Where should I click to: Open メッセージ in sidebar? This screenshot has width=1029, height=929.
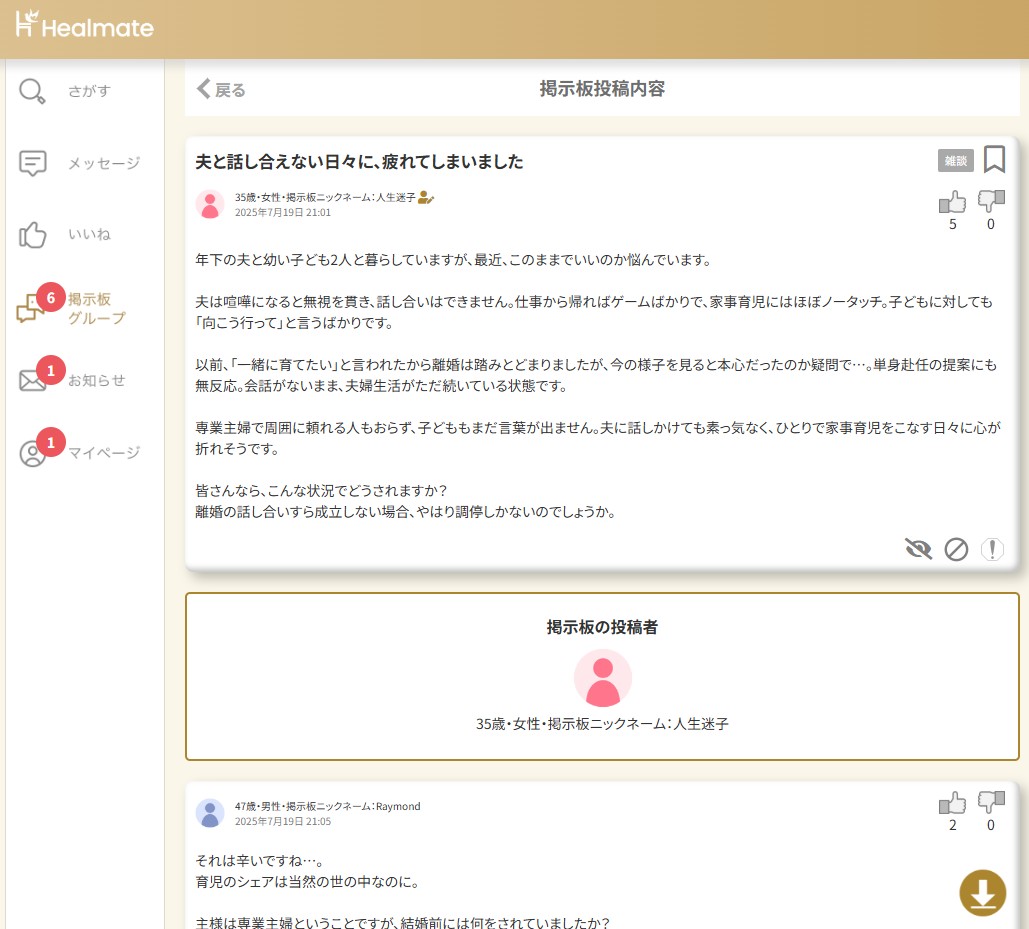click(x=33, y=163)
